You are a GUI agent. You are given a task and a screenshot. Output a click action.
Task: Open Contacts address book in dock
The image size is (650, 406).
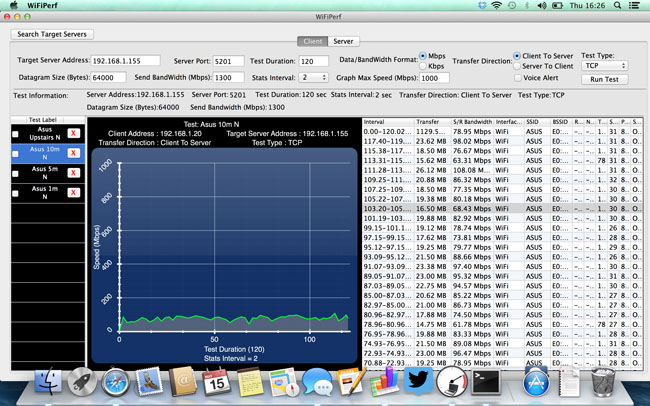pyautogui.click(x=182, y=381)
